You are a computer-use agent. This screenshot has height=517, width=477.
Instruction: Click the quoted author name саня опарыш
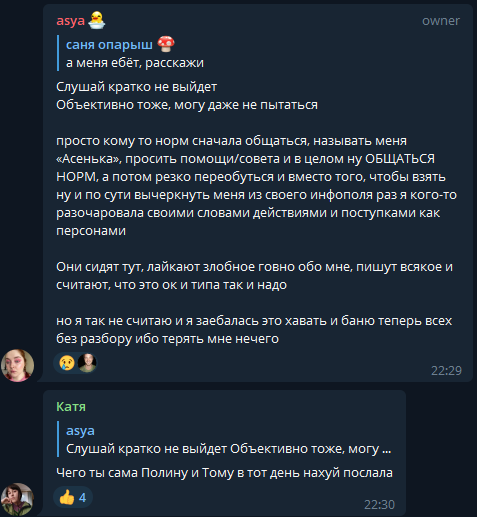109,44
